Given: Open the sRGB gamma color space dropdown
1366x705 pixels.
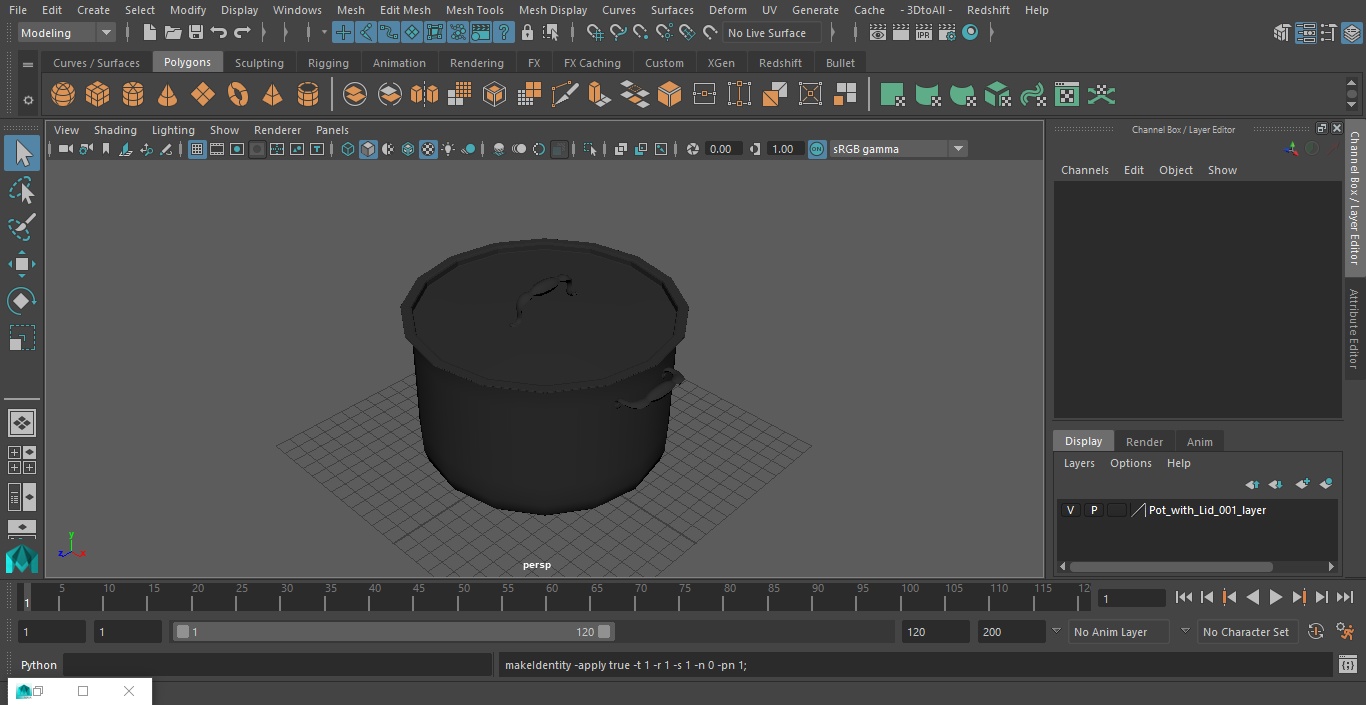Looking at the screenshot, I should [898, 149].
